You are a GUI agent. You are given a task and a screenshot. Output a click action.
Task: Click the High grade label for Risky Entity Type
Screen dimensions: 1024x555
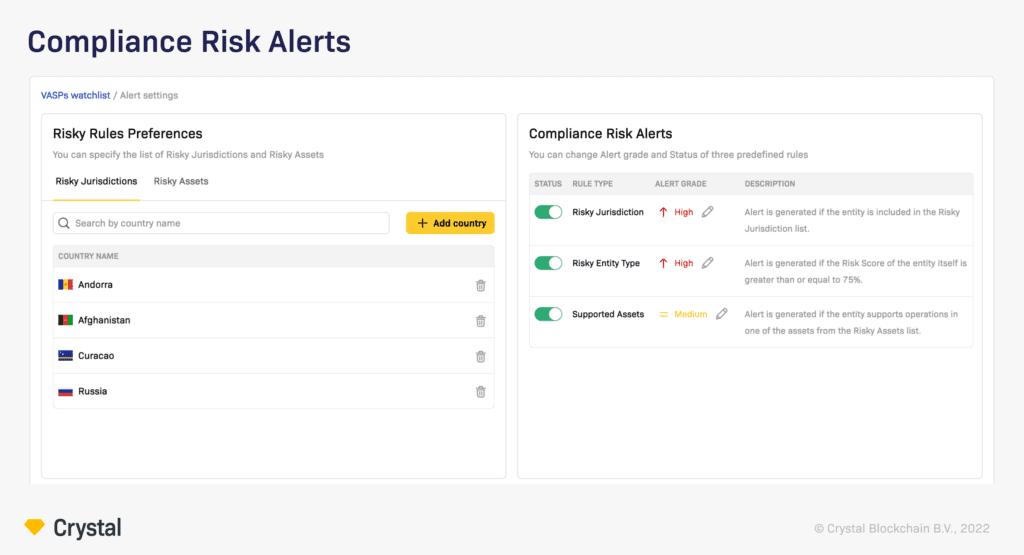pyautogui.click(x=684, y=263)
